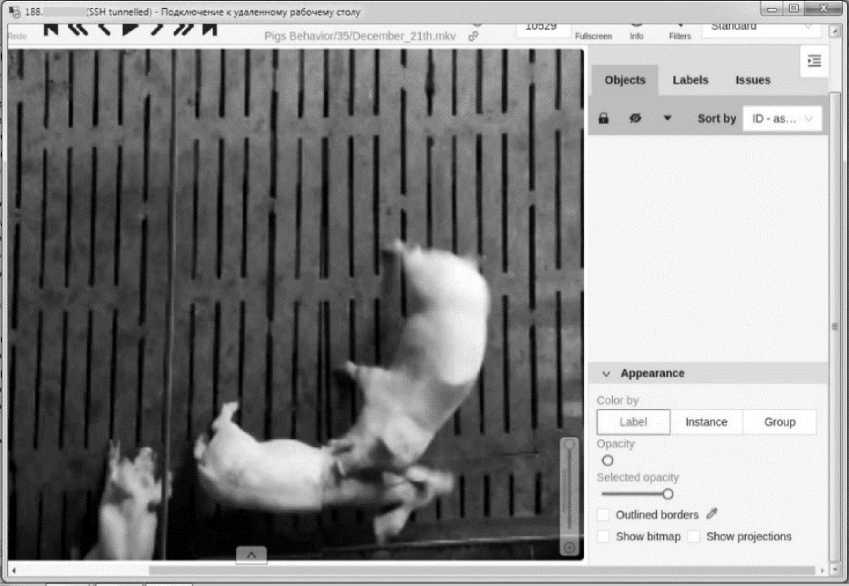Lock all objects with padlock icon
Screen dimensions: 849x586
pyautogui.click(x=603, y=118)
